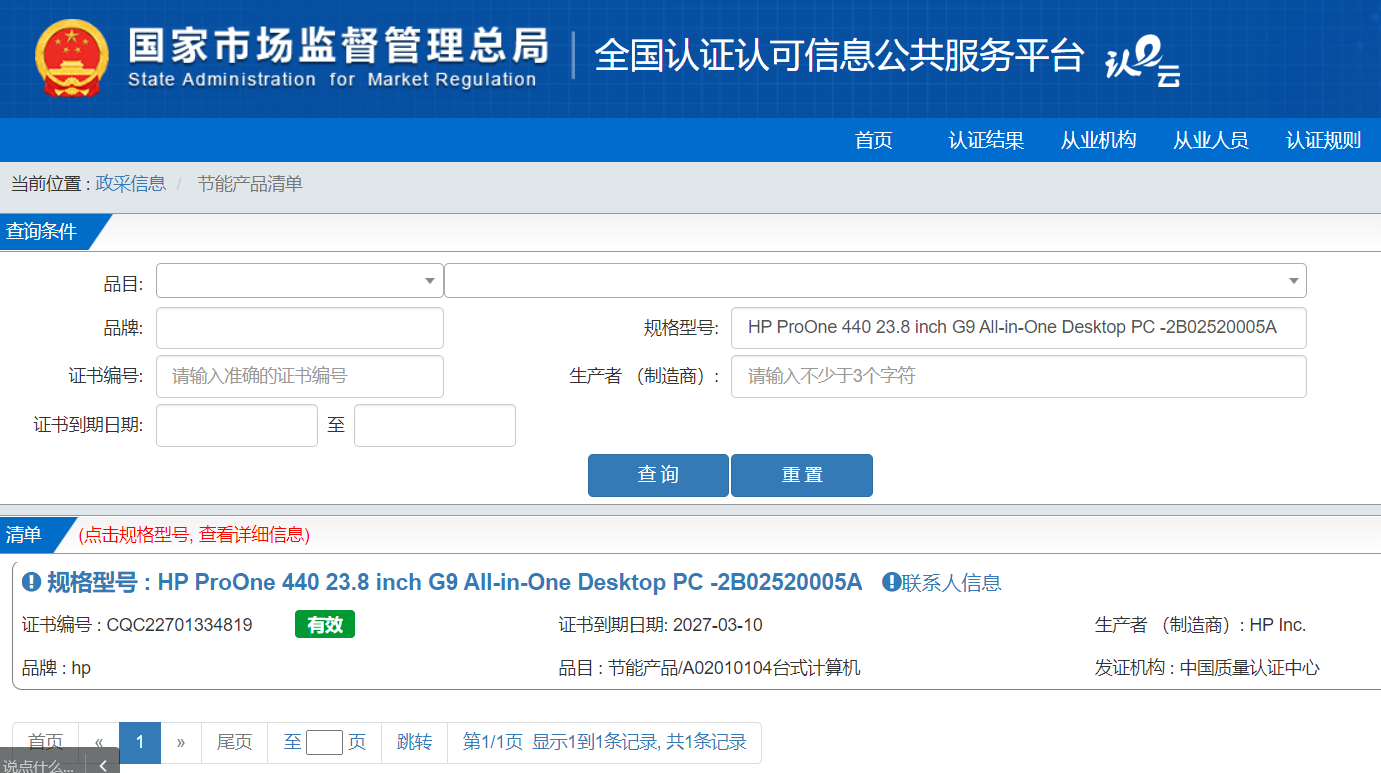Image resolution: width=1381 pixels, height=773 pixels.
Task: Open 认证结果 in the navigation bar
Action: coord(986,140)
